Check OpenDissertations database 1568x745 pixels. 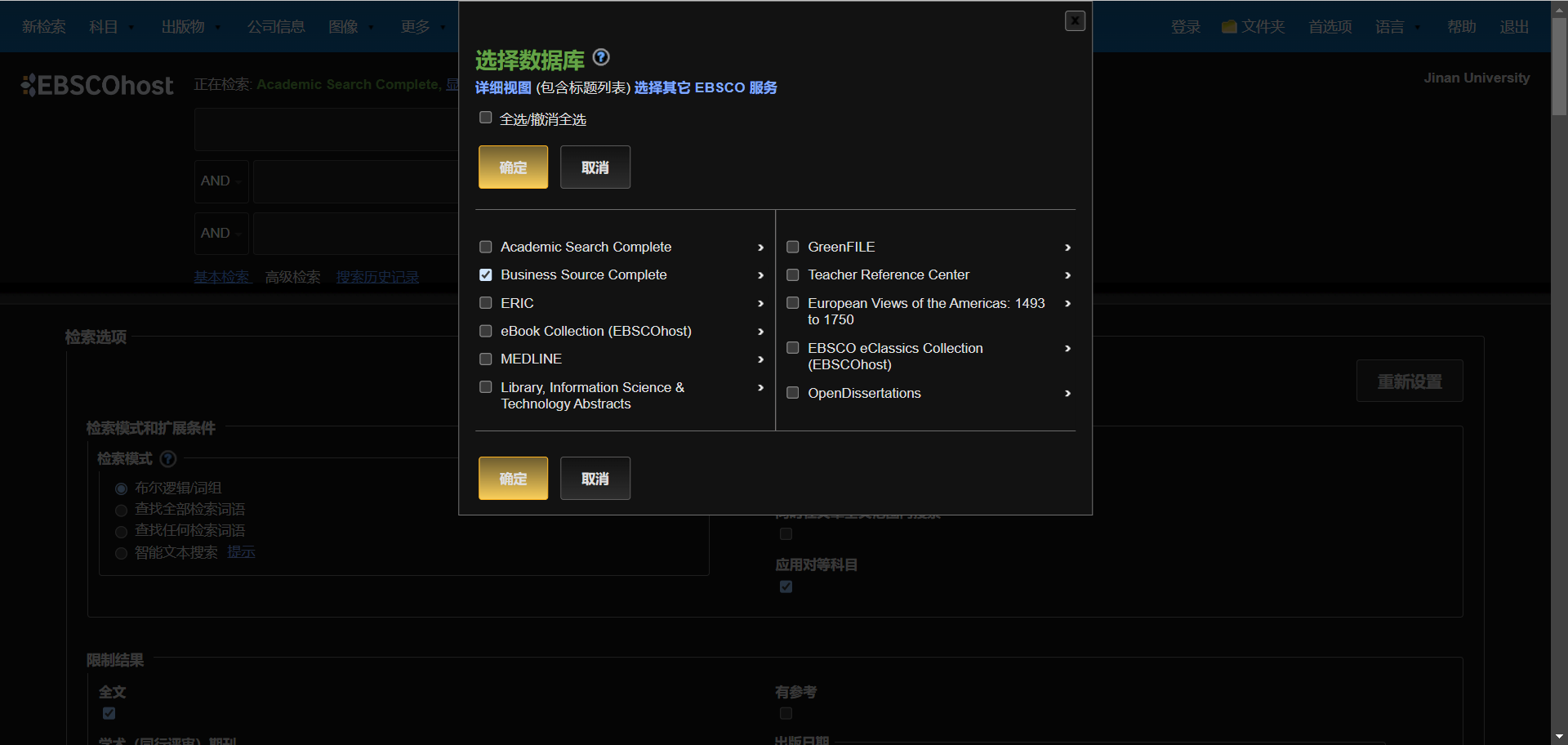click(793, 393)
